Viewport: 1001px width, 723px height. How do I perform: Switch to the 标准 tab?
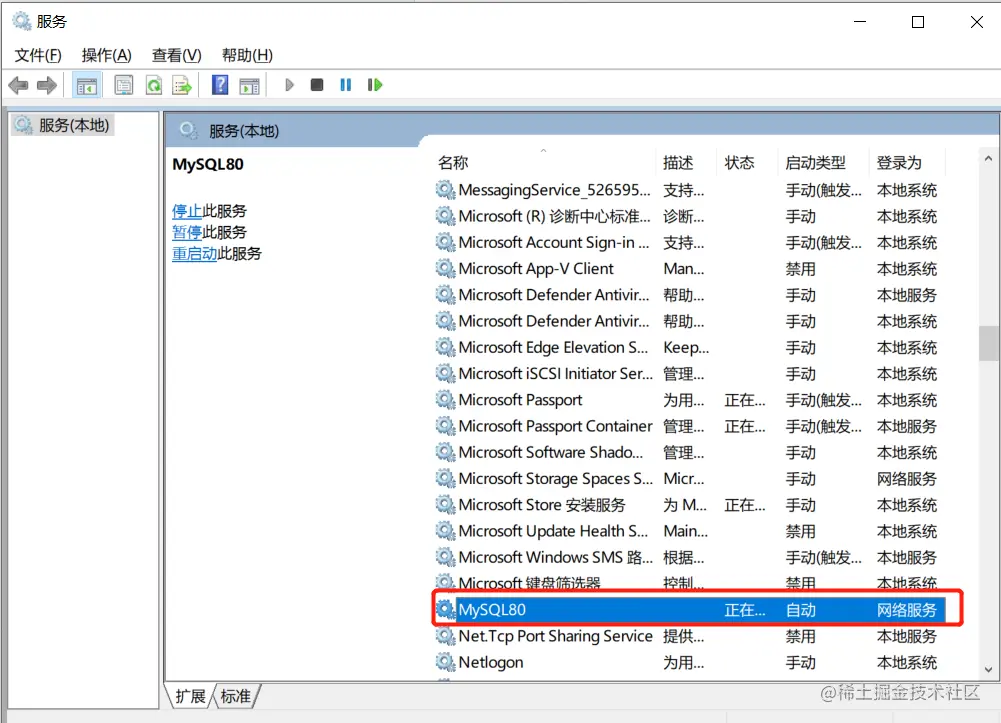tap(236, 696)
